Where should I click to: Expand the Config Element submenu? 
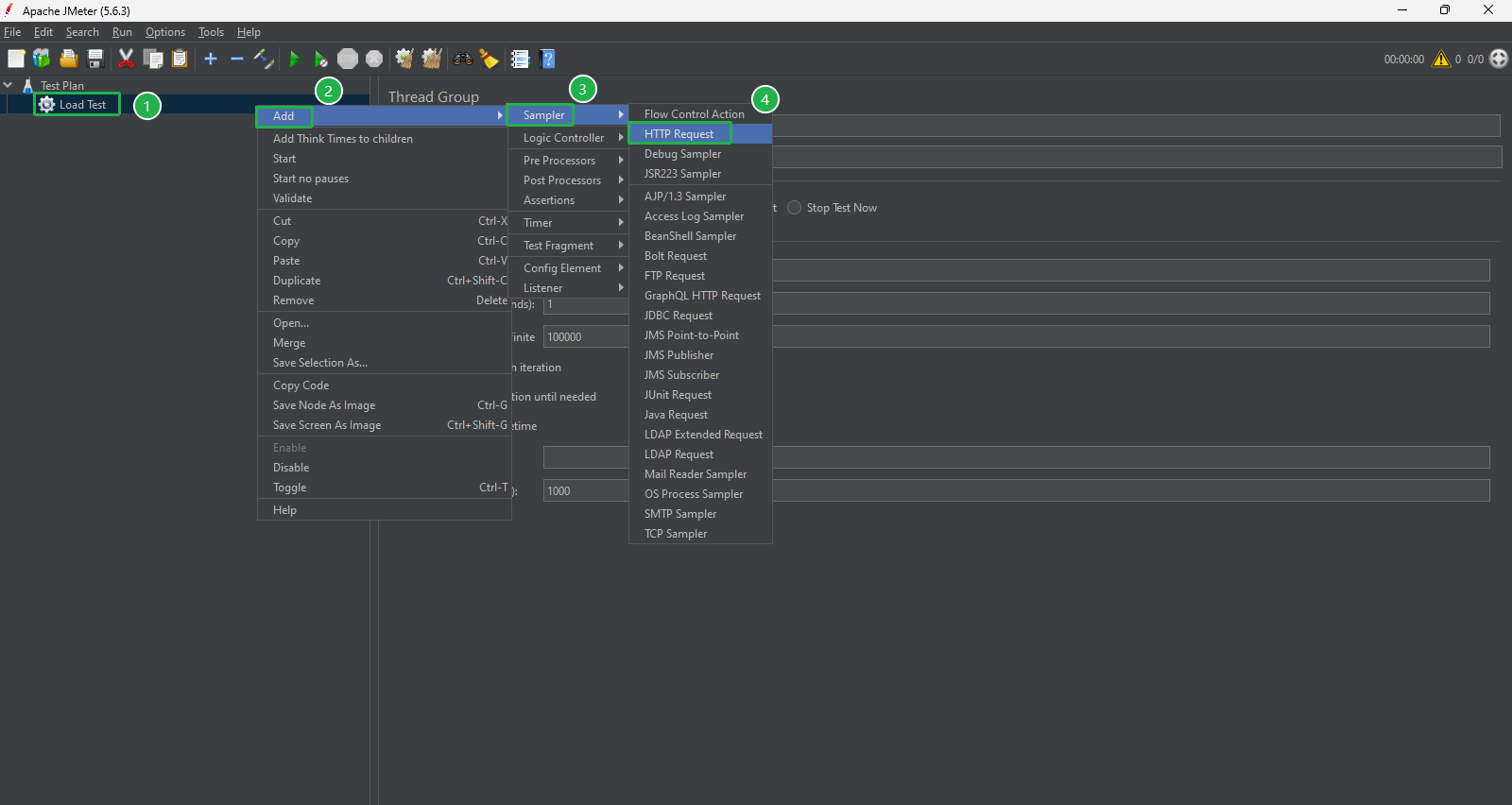(x=569, y=268)
